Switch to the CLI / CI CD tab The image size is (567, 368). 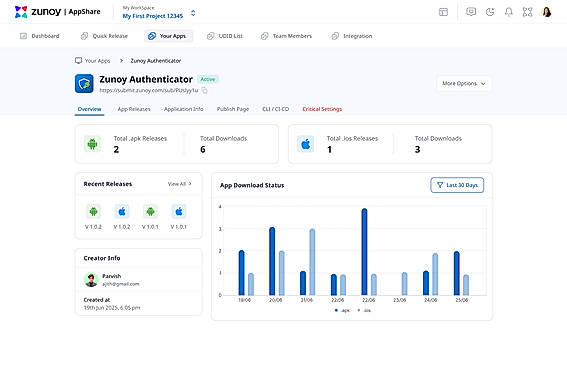(x=276, y=109)
